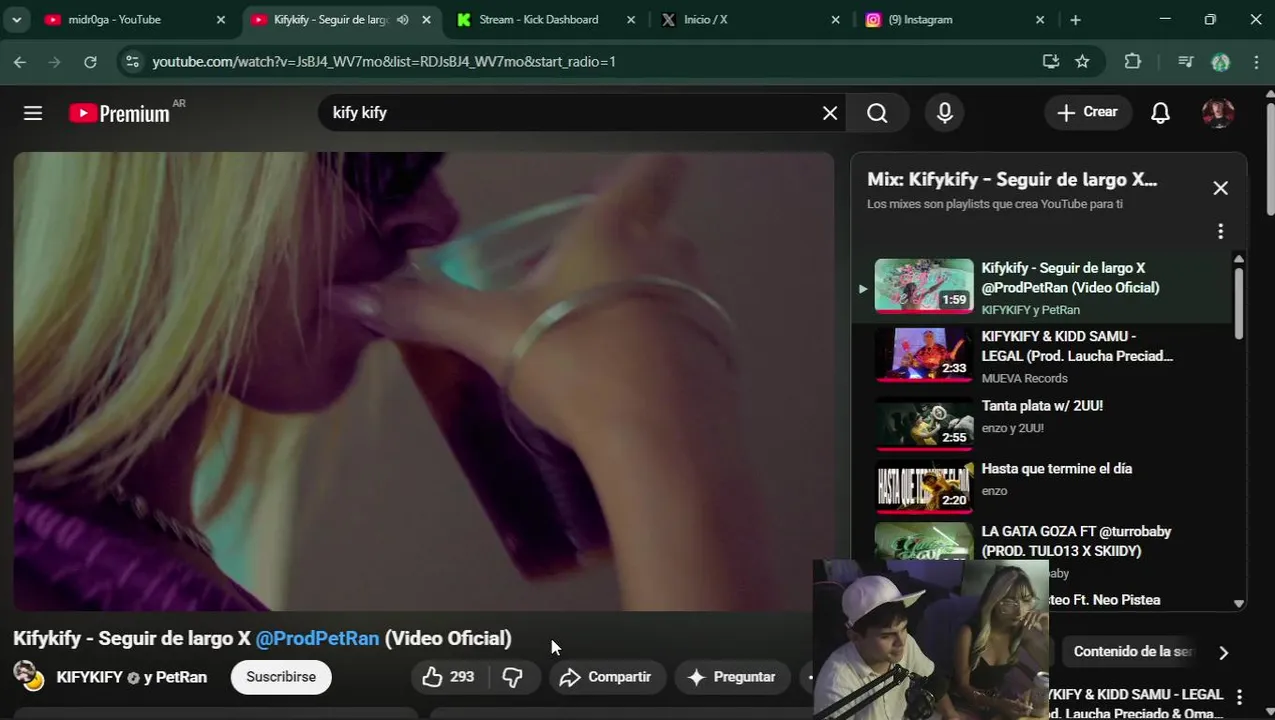Open the @ProdPetRan link in title
Screen dimensions: 1275x720
(x=317, y=638)
